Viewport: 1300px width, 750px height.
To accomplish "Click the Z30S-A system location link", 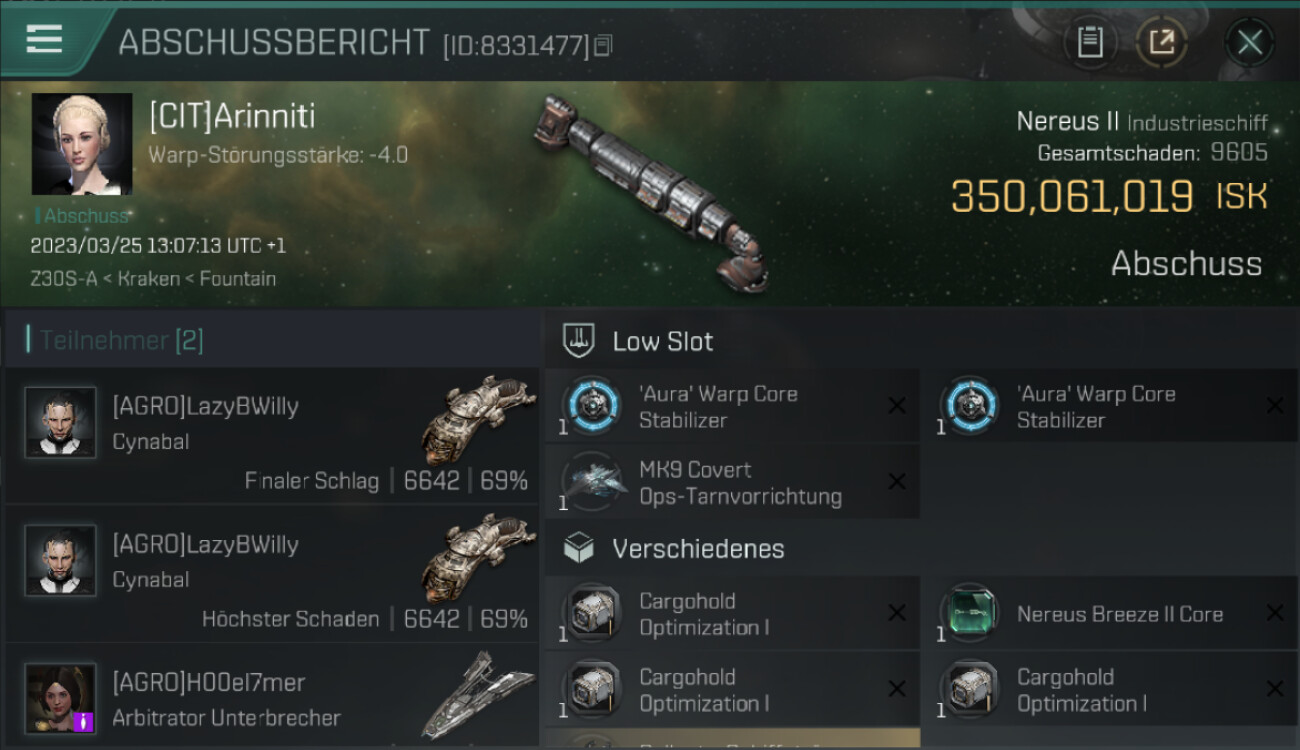I will tap(63, 278).
